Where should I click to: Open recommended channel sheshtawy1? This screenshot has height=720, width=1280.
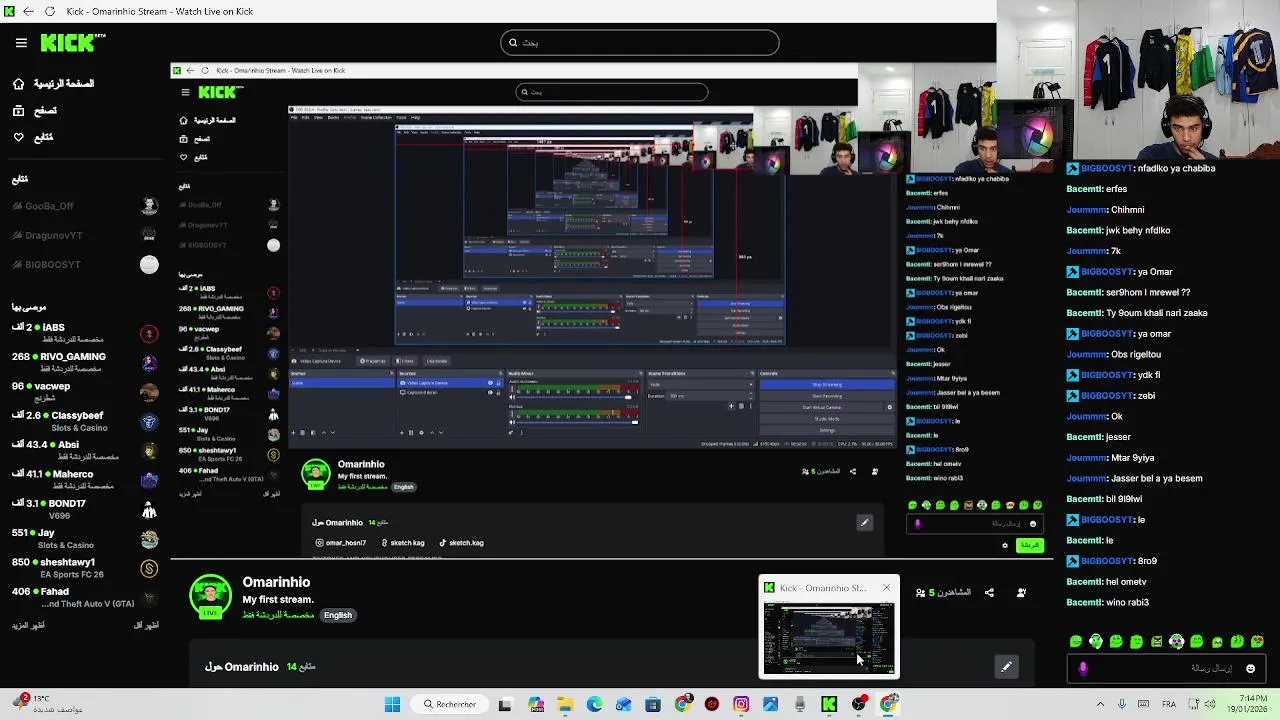[x=85, y=568]
